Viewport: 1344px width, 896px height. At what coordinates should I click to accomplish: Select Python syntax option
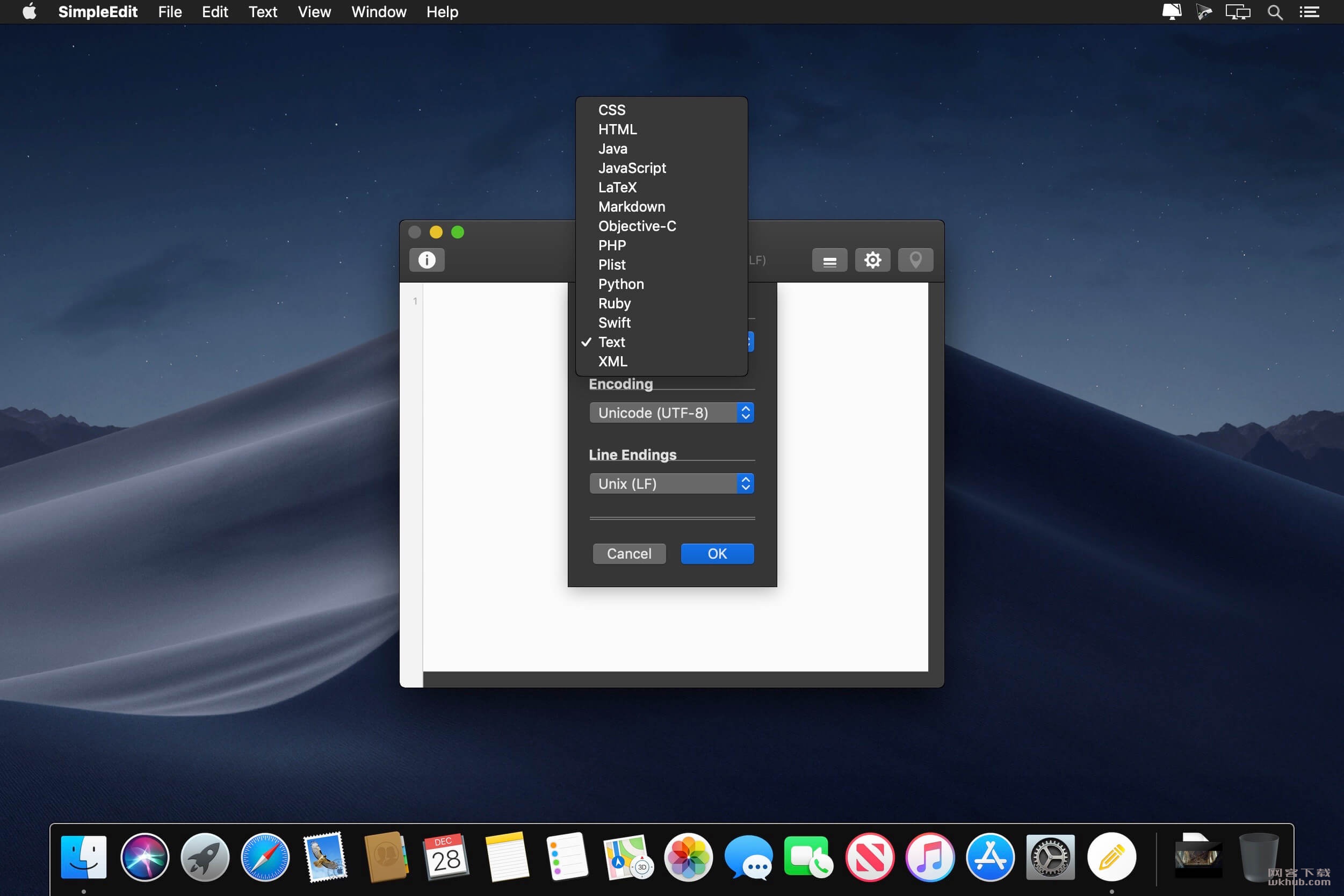[662, 284]
